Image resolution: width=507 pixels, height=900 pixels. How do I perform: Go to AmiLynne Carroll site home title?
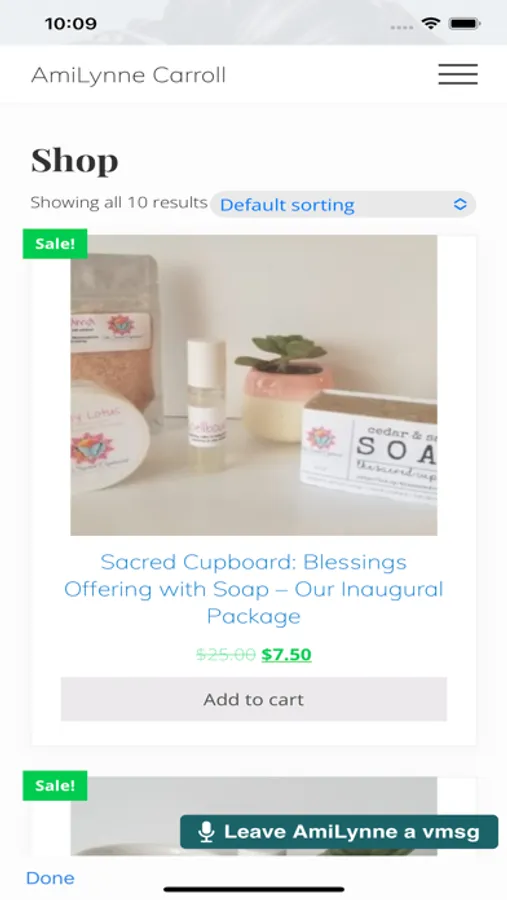(129, 75)
